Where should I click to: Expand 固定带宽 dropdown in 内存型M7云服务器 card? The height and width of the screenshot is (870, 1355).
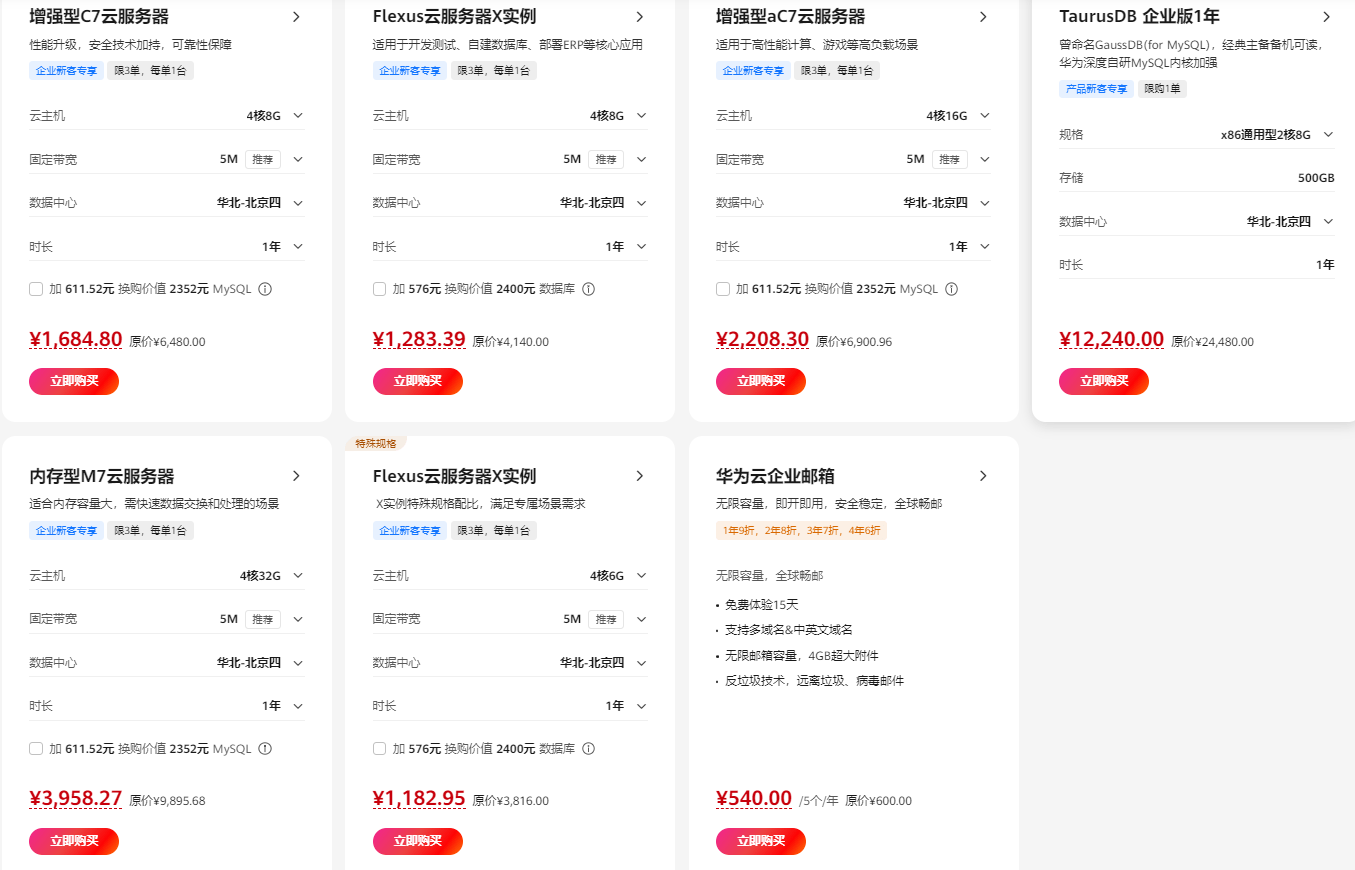click(298, 619)
